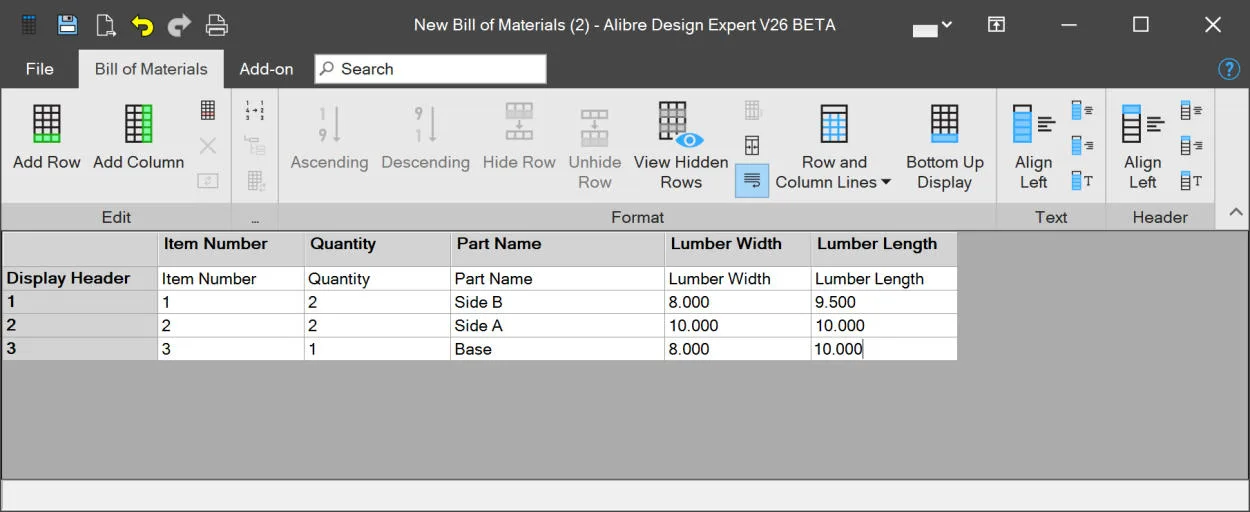Click the document page icon beside Save

pyautogui.click(x=104, y=25)
